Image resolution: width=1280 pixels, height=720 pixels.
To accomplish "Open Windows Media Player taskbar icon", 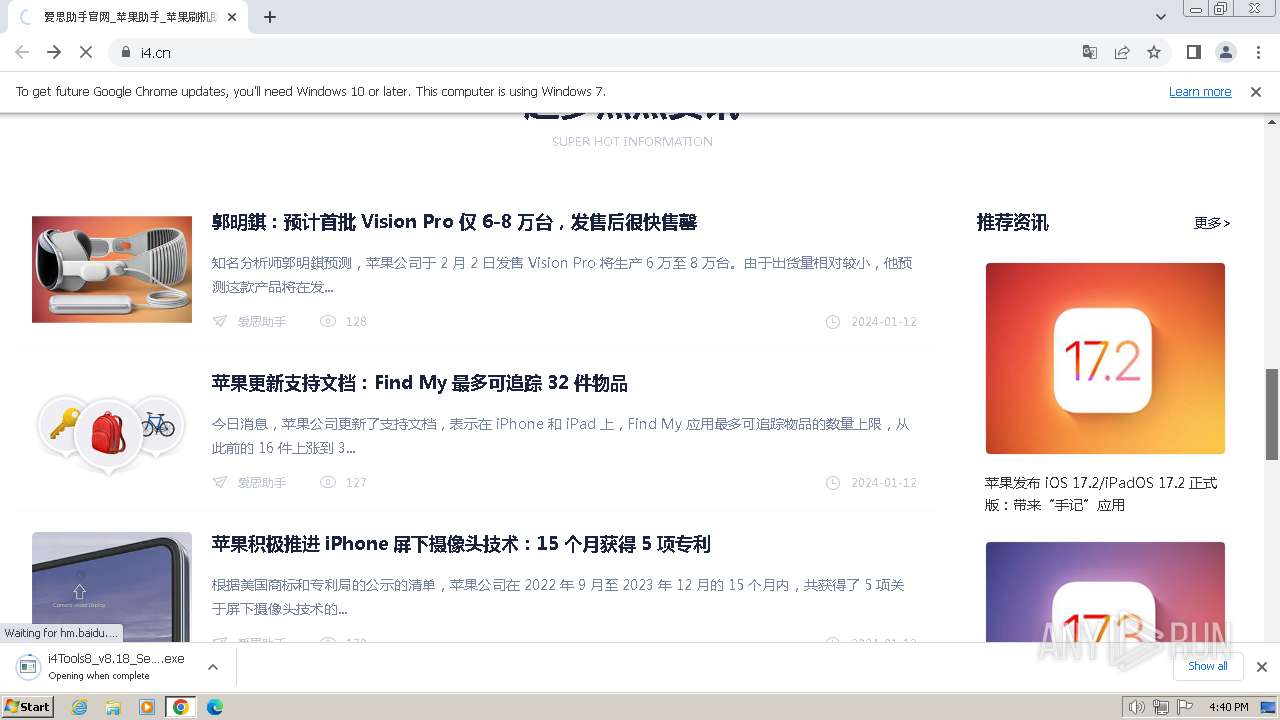I will (147, 707).
